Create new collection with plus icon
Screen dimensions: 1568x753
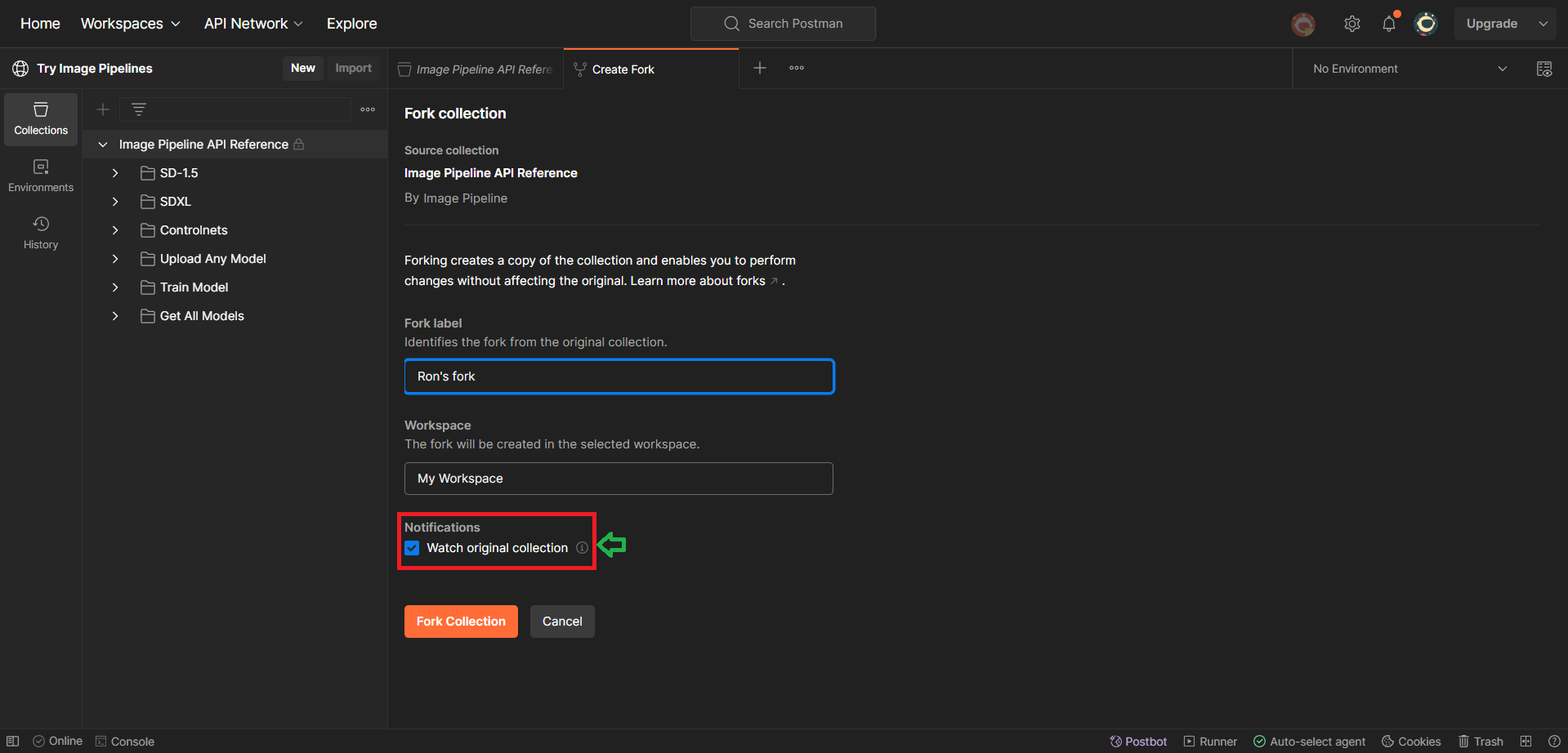(103, 109)
